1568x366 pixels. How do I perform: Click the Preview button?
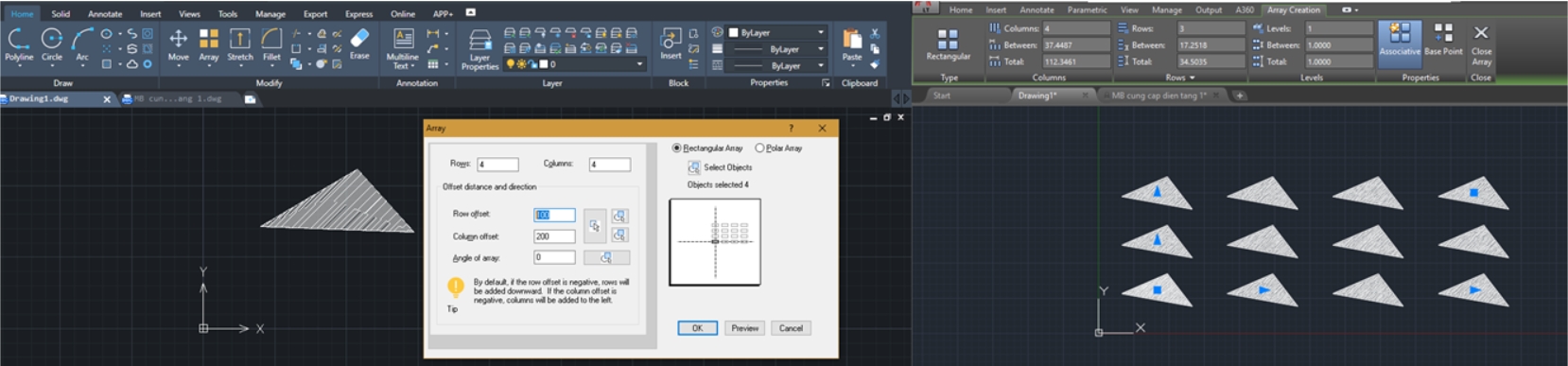pyautogui.click(x=745, y=328)
